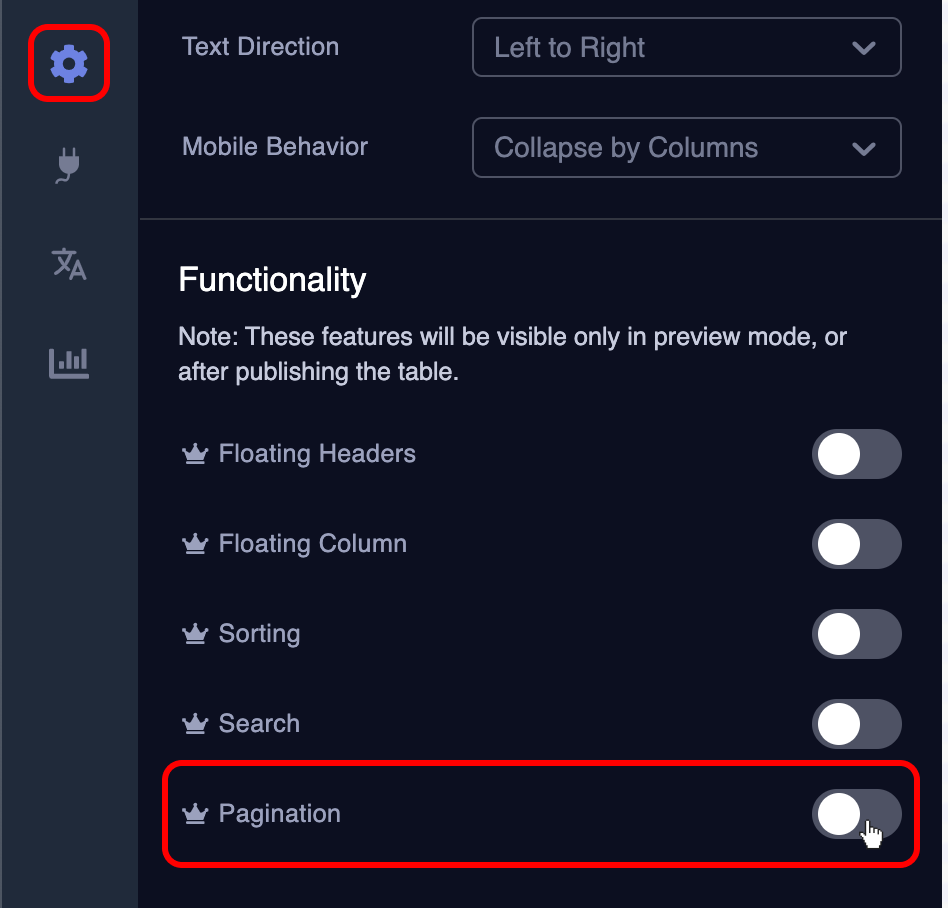Viewport: 948px width, 908px height.
Task: Turn on the Floating Column switch
Action: [856, 545]
